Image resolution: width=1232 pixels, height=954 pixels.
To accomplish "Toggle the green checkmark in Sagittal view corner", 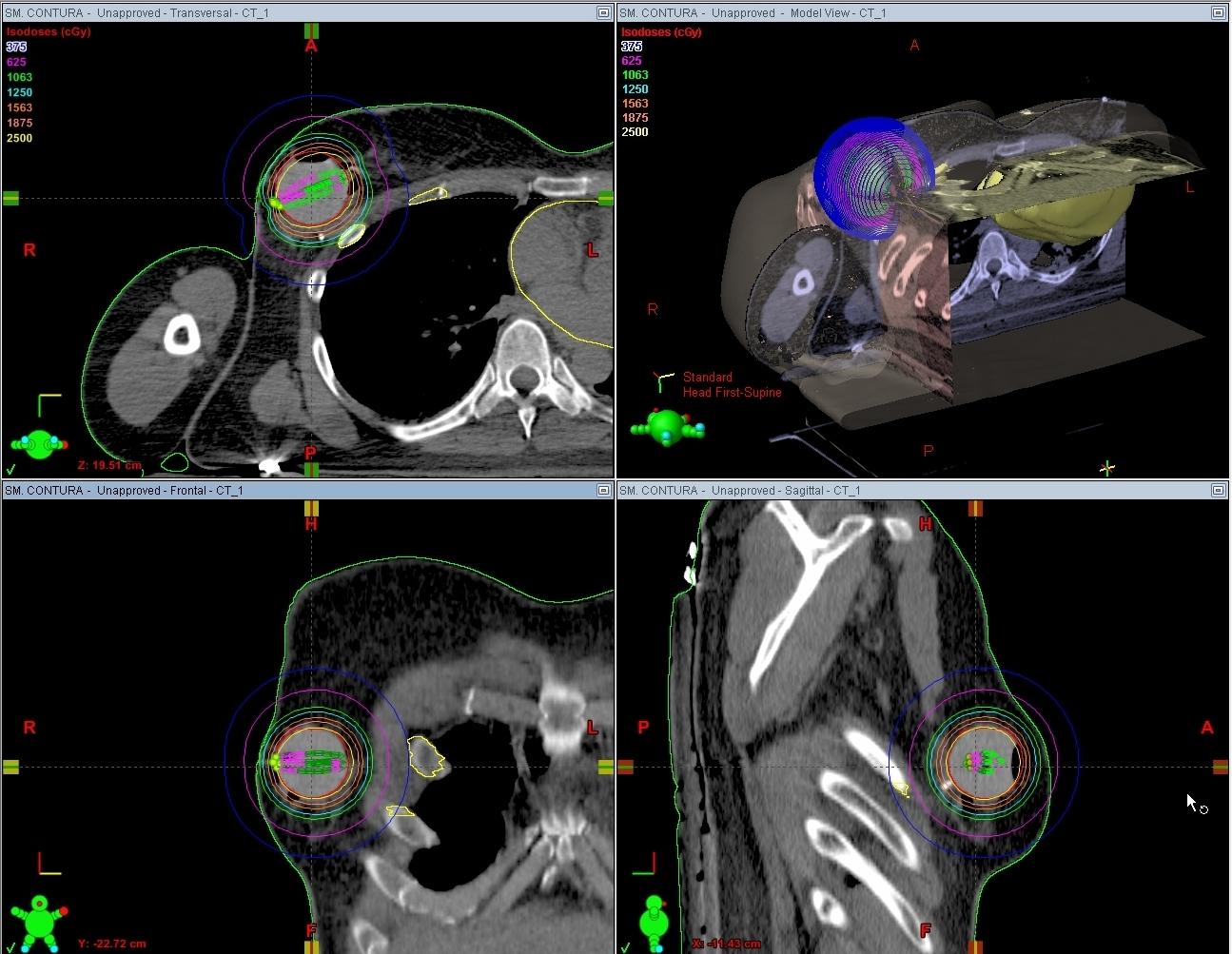I will pyautogui.click(x=626, y=945).
